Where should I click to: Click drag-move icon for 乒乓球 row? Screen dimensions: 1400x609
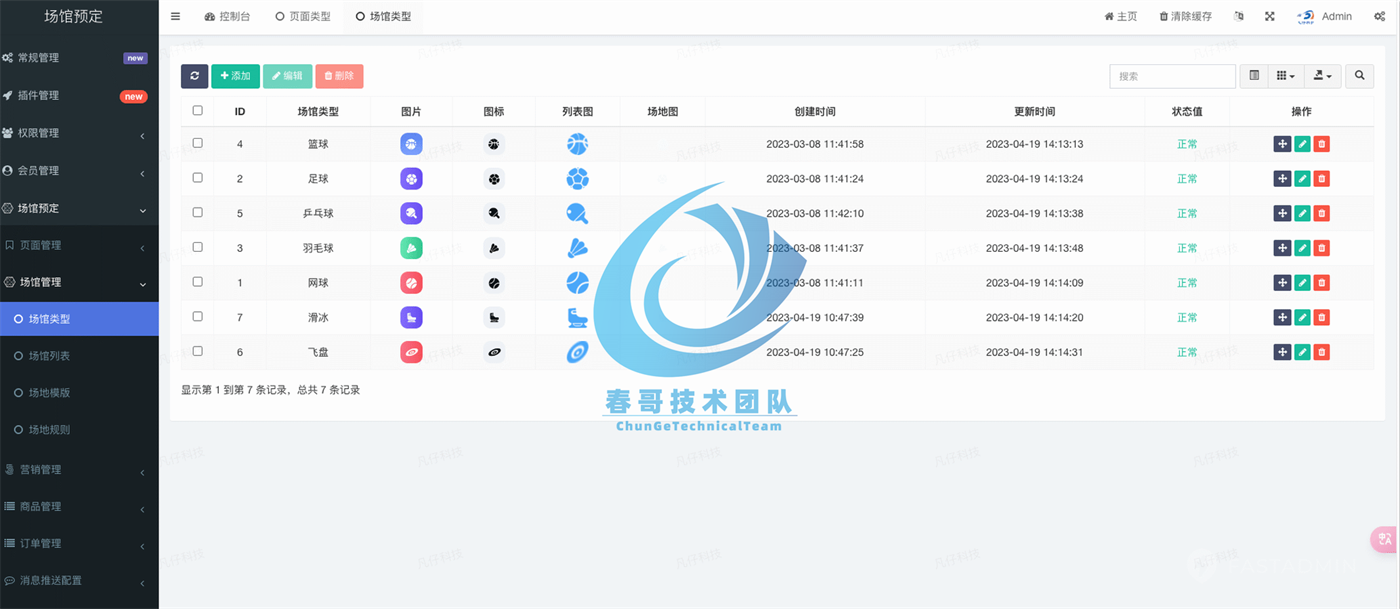click(1282, 213)
